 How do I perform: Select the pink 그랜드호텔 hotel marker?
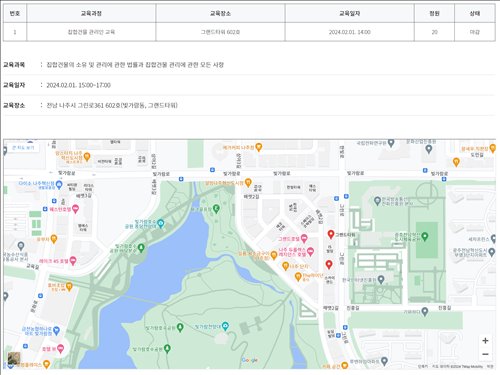tap(304, 239)
